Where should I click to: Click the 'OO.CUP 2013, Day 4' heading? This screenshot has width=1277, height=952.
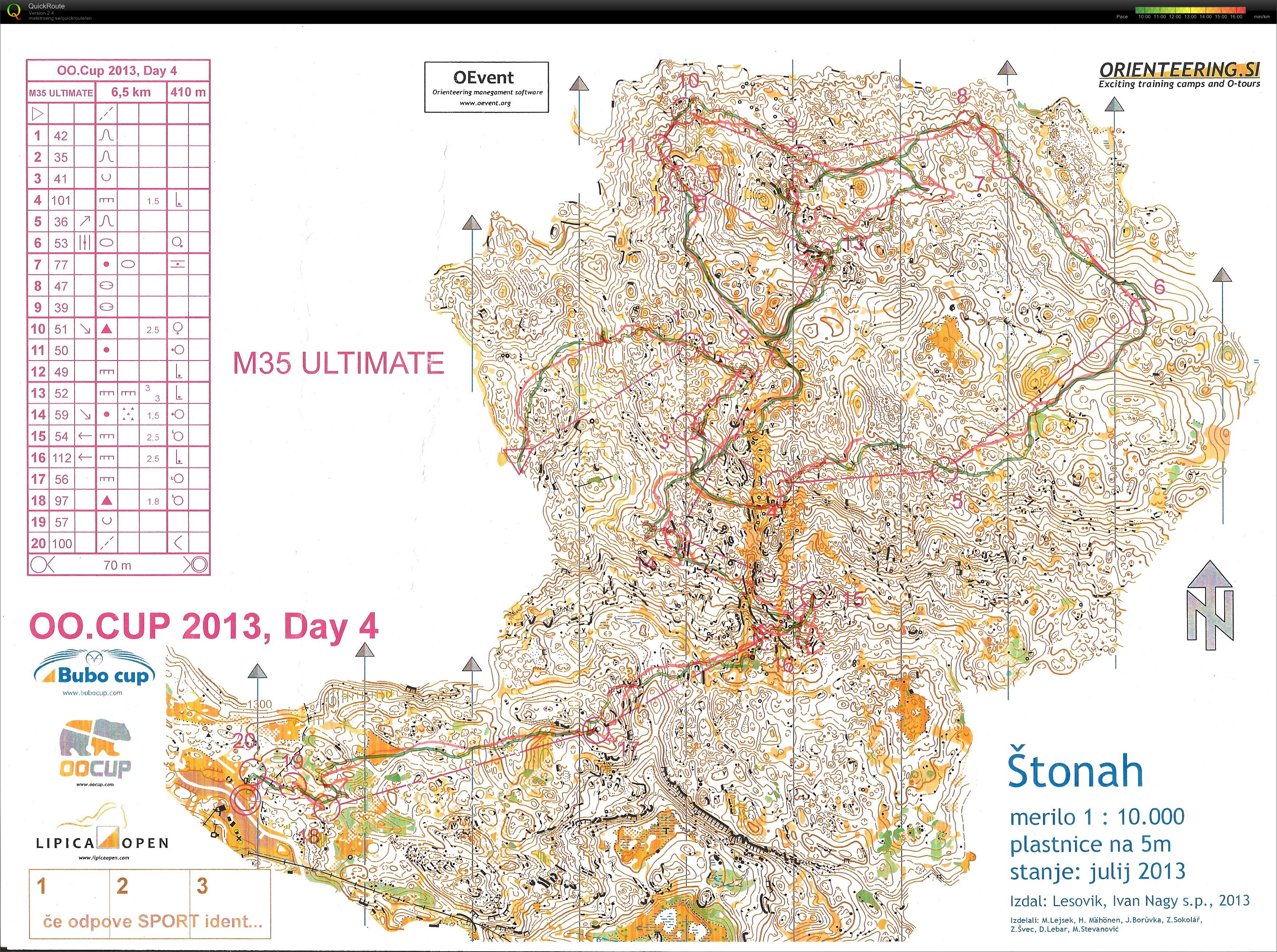203,627
